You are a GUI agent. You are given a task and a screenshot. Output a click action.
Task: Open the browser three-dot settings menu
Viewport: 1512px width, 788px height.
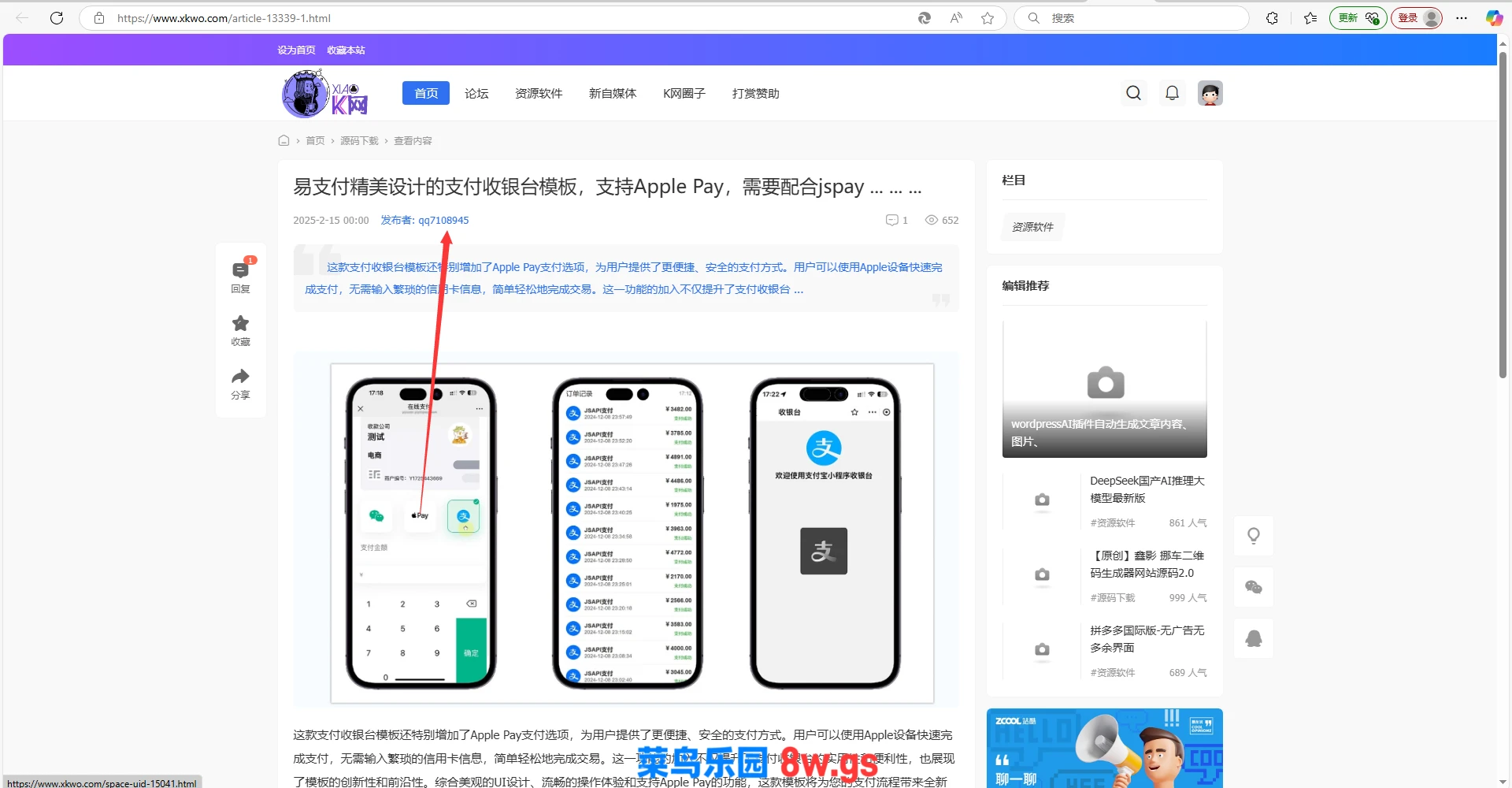1462,17
